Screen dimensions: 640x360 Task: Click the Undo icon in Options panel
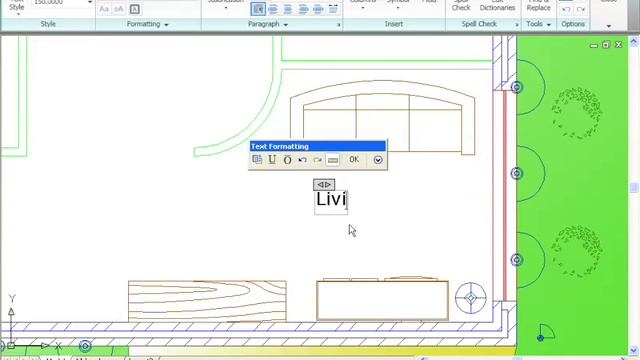coord(566,9)
